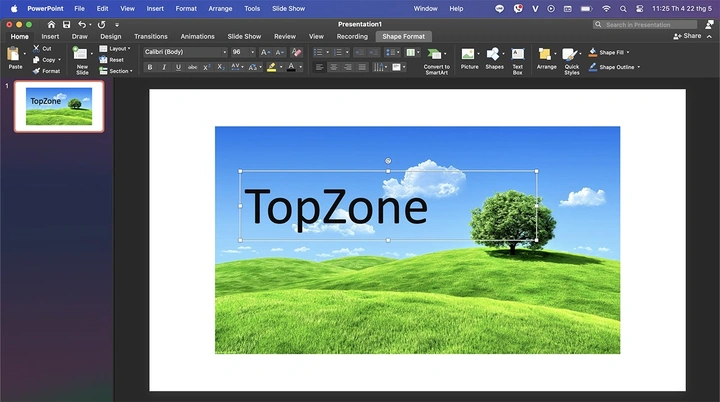Image resolution: width=720 pixels, height=402 pixels.
Task: Decrease font size with the small A icon
Action: coord(280,52)
